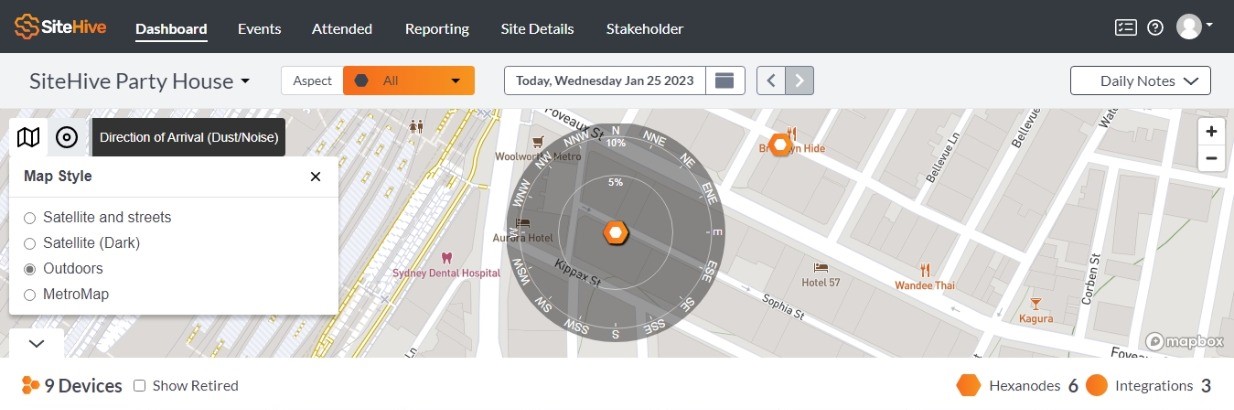This screenshot has width=1234, height=410.
Task: Go to the next day arrow
Action: click(799, 81)
